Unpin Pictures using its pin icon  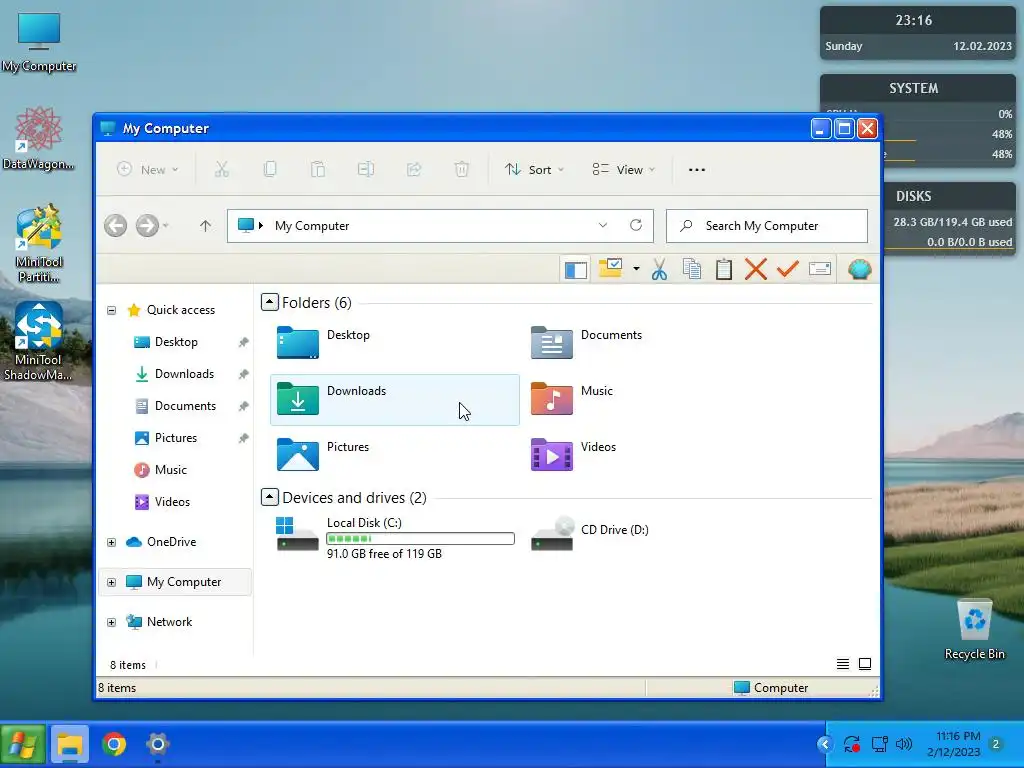pyautogui.click(x=244, y=438)
